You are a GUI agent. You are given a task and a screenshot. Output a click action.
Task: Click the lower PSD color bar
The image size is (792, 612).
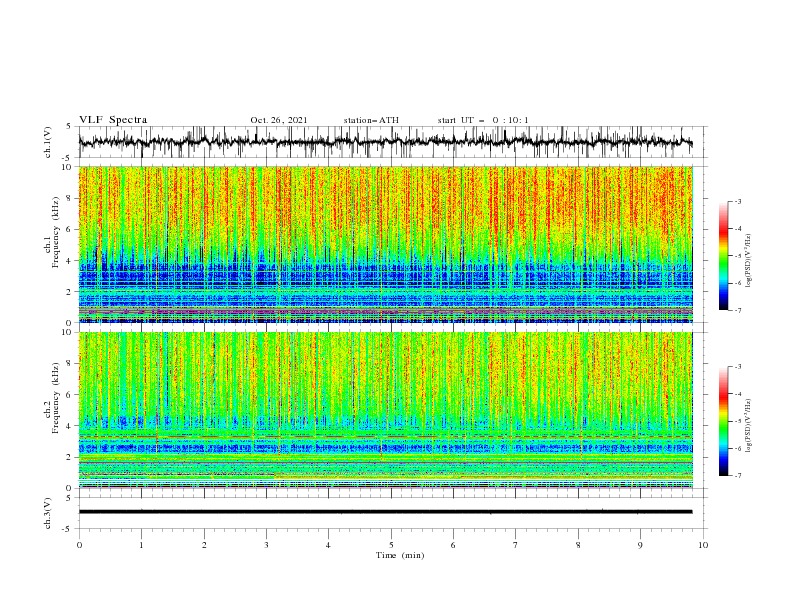(724, 421)
